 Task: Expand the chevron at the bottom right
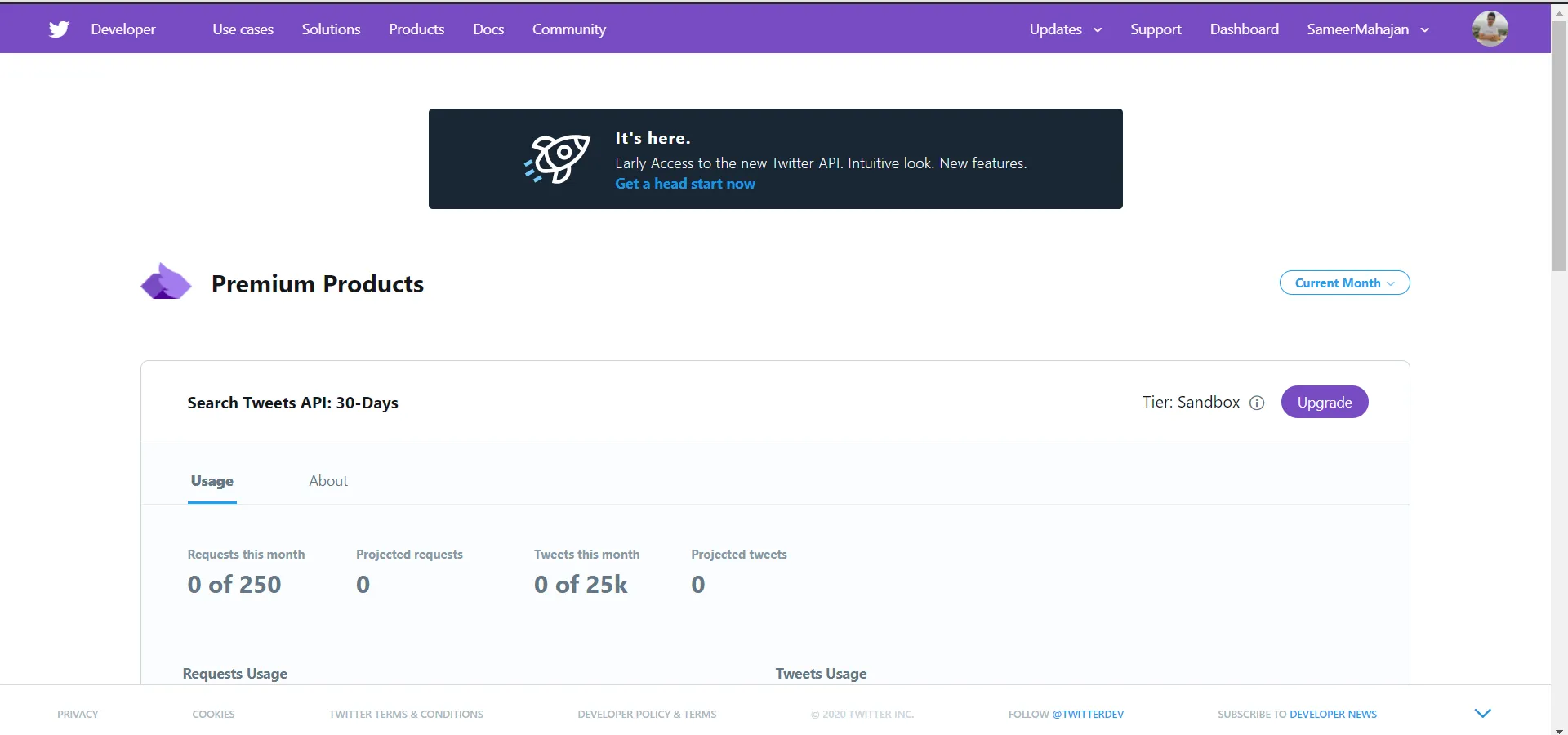(1481, 712)
